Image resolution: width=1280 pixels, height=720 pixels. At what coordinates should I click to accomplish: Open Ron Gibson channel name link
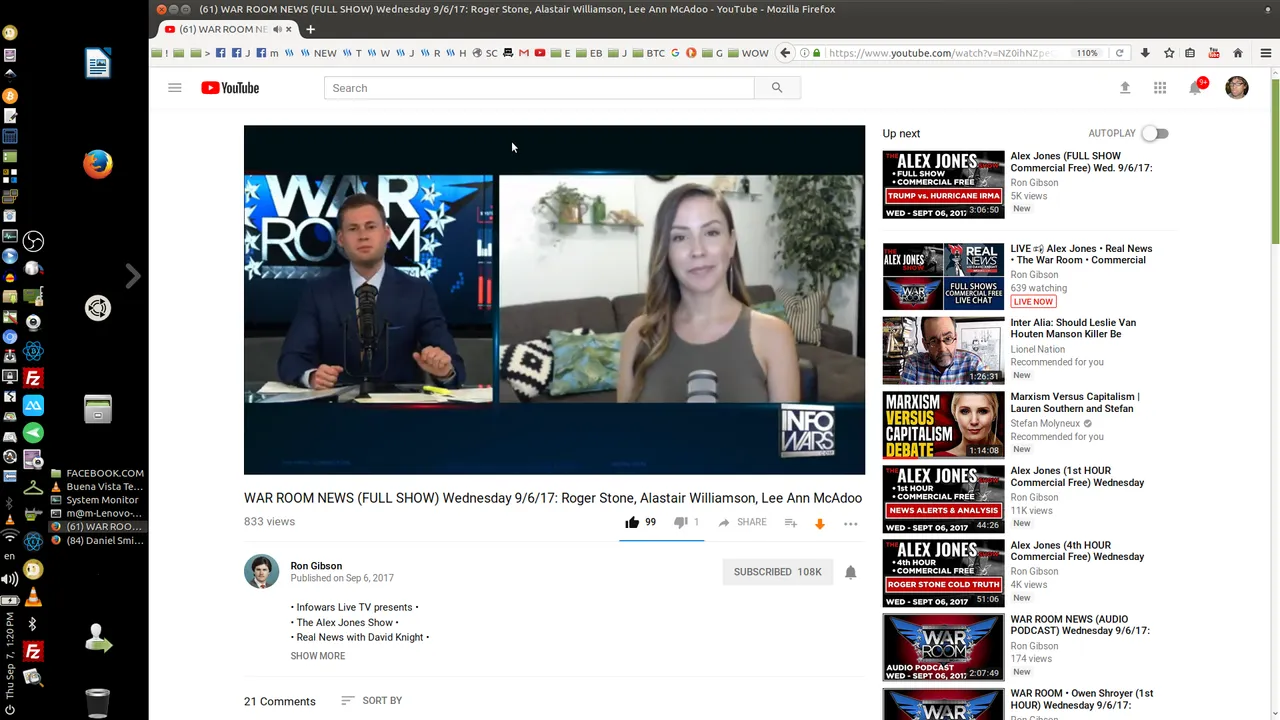pos(316,566)
